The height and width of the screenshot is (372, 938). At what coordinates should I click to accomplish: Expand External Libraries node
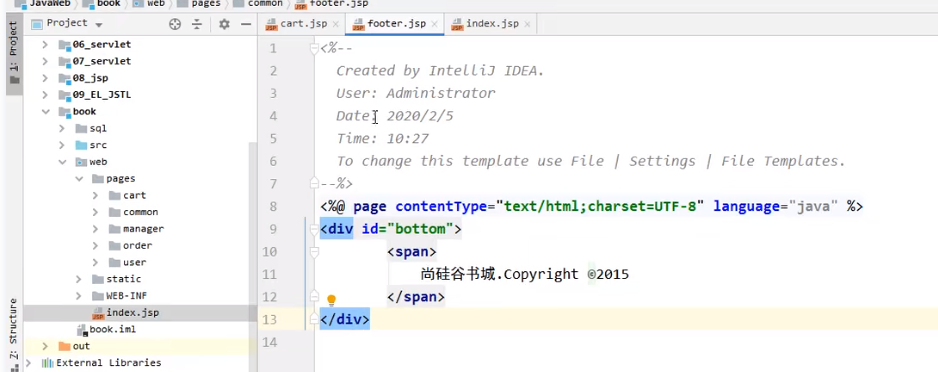pyautogui.click(x=28, y=362)
